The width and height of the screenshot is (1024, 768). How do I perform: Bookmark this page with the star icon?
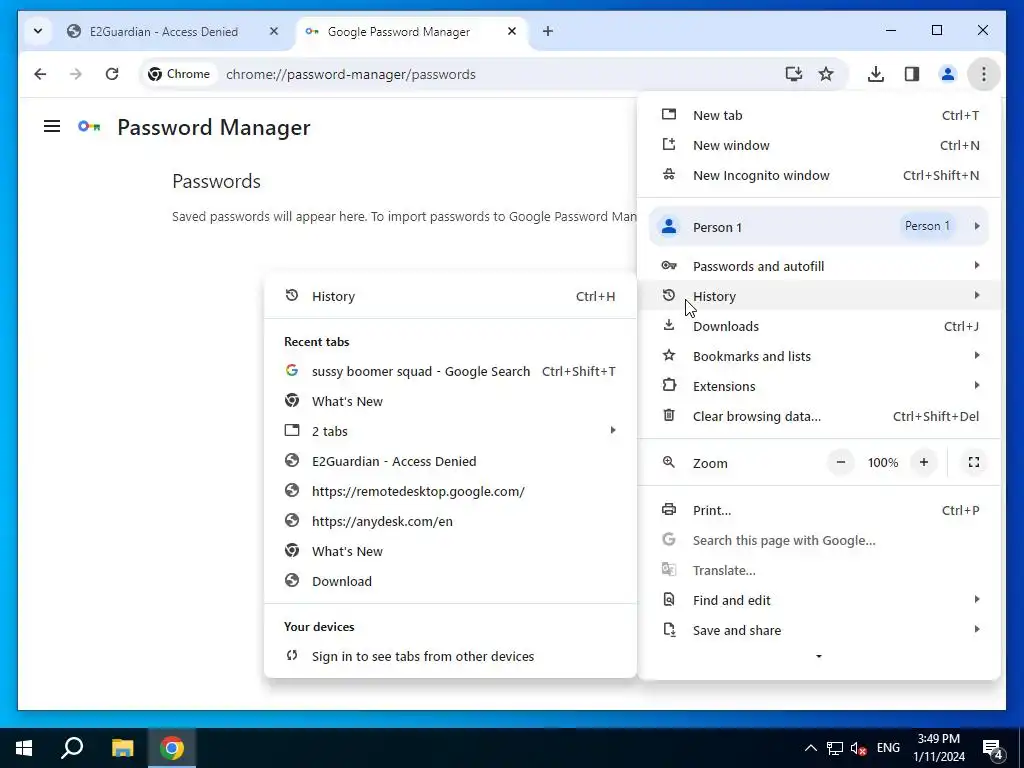[x=826, y=74]
